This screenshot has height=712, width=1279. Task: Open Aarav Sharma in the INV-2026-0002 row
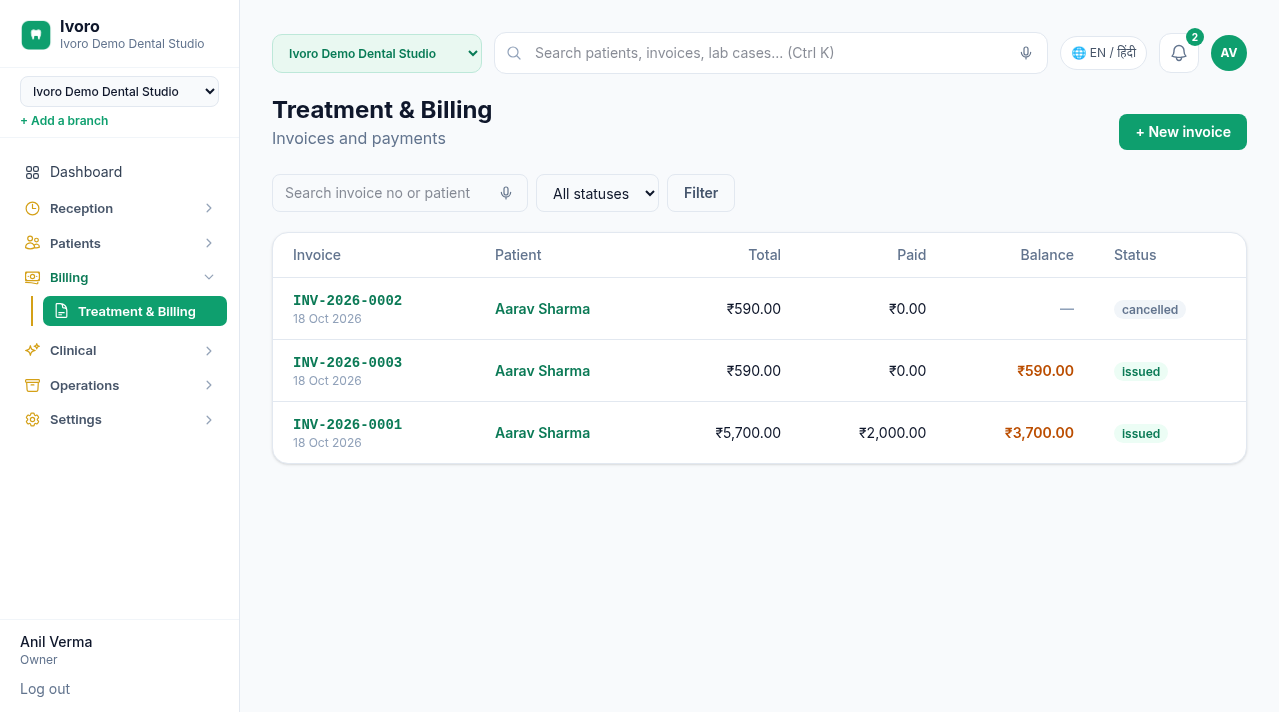[x=542, y=309]
